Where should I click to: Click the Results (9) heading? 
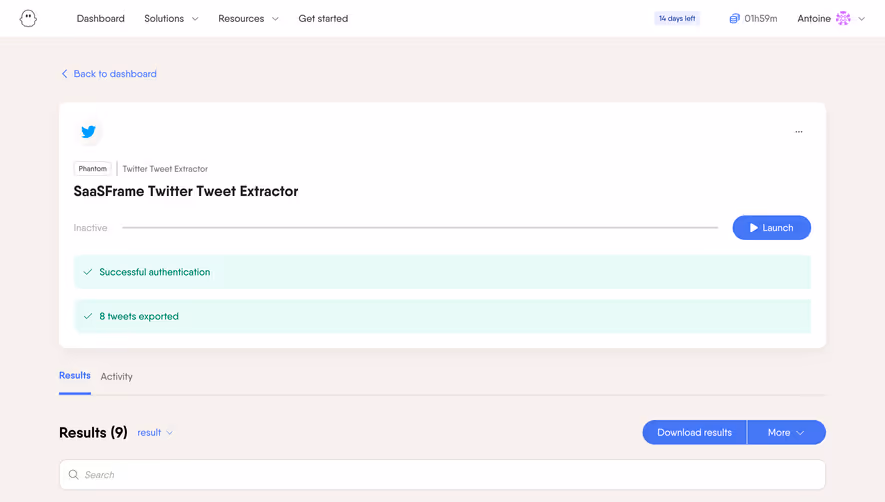[93, 433]
